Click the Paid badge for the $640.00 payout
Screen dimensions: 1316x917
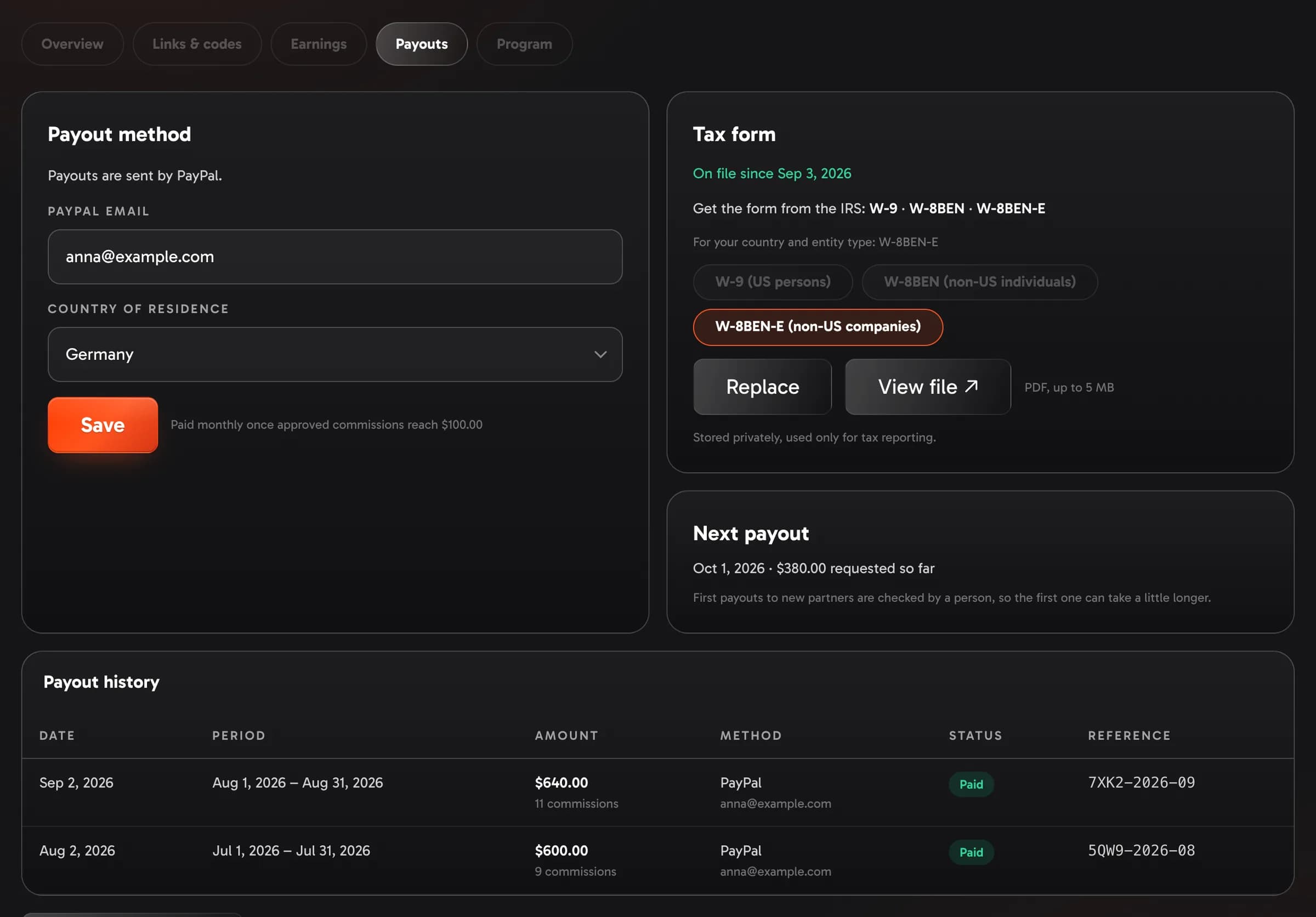pyautogui.click(x=971, y=784)
